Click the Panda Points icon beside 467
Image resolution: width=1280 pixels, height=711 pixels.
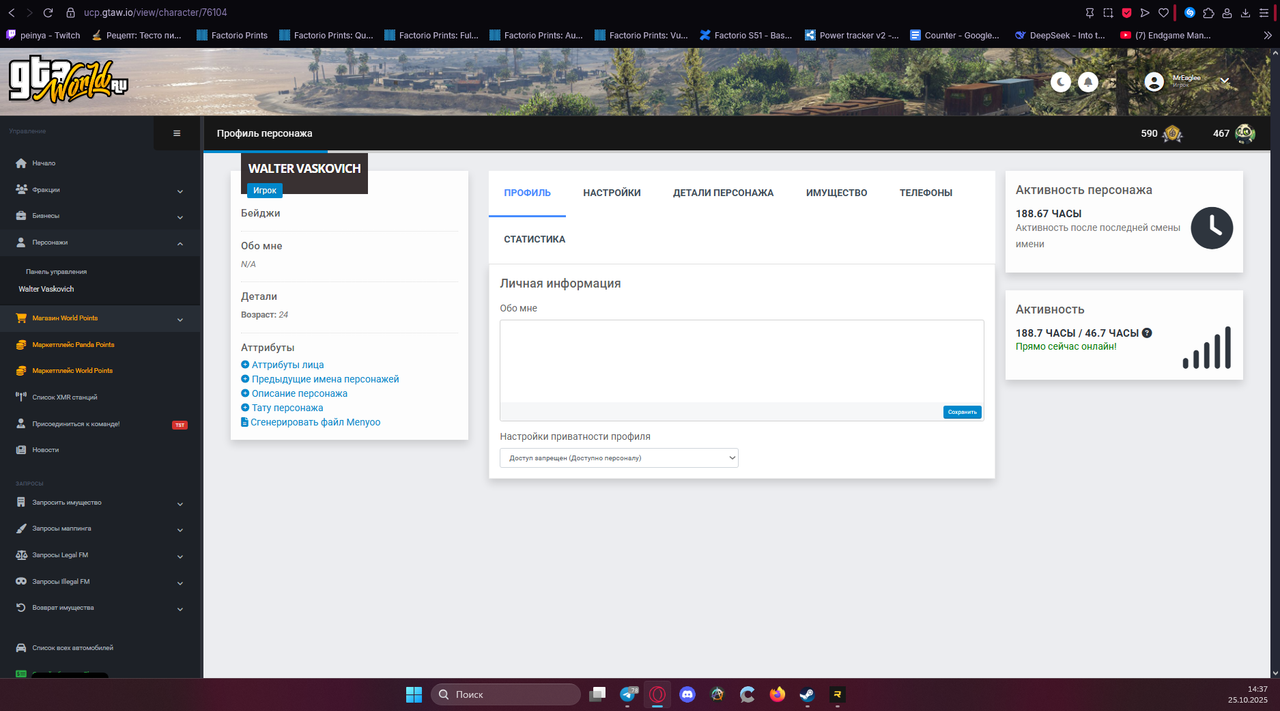(x=1245, y=134)
